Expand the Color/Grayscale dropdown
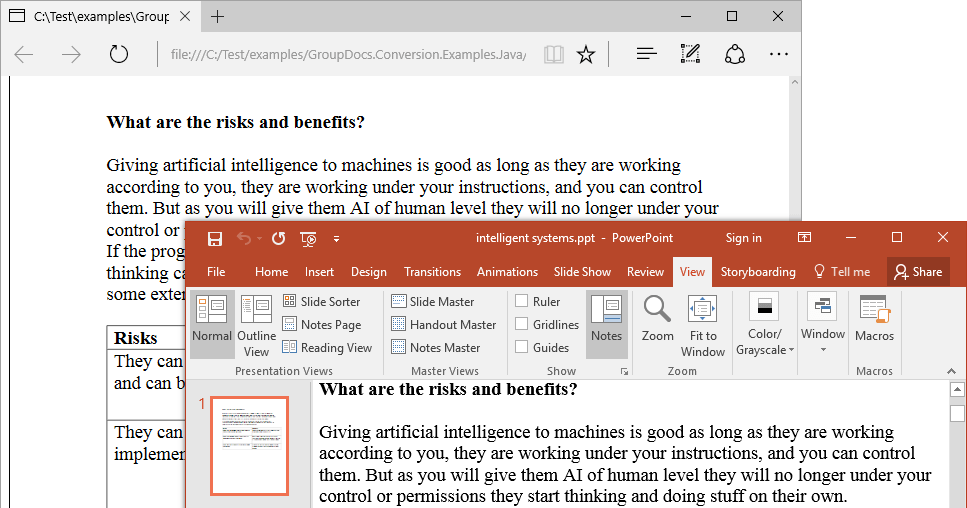The height and width of the screenshot is (508, 967). [x=765, y=341]
